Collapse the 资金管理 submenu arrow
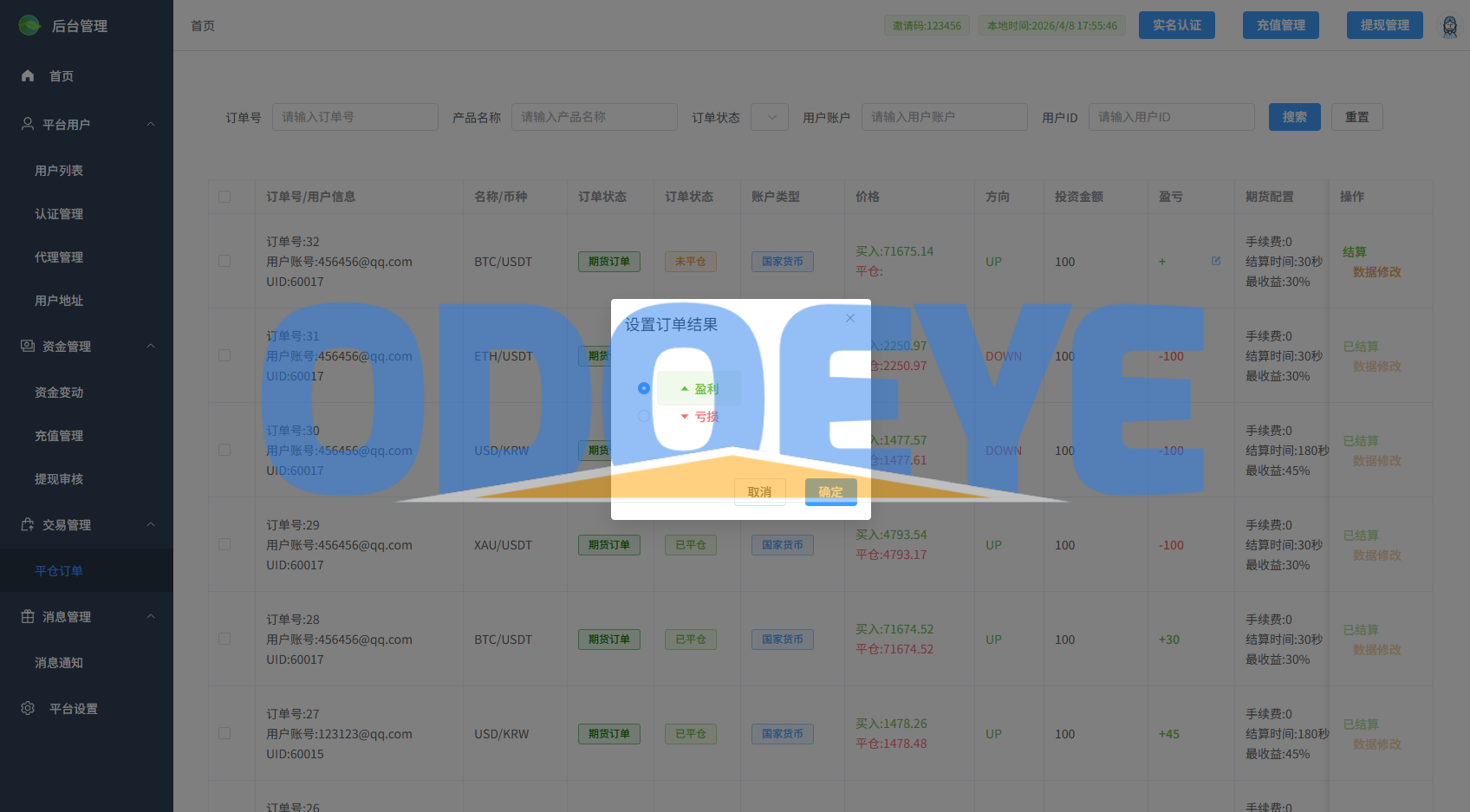This screenshot has height=812, width=1470. click(x=151, y=346)
